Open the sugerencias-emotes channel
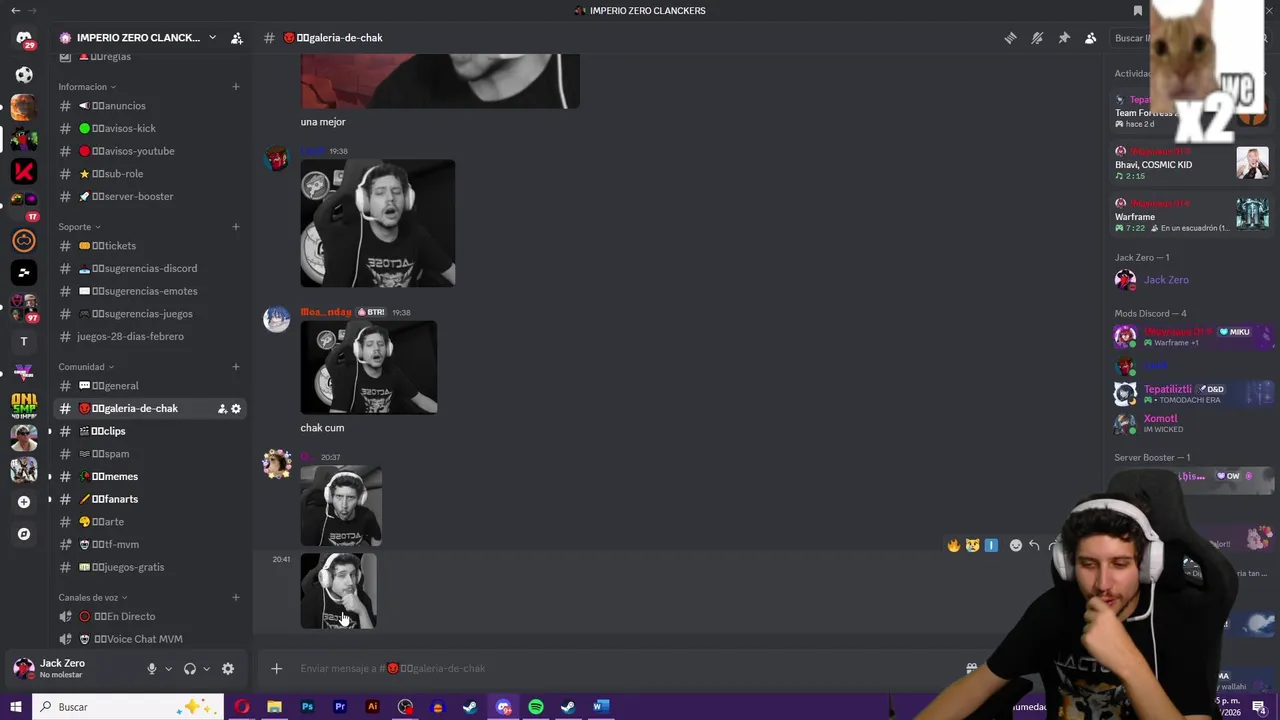The width and height of the screenshot is (1280, 720). pos(150,291)
